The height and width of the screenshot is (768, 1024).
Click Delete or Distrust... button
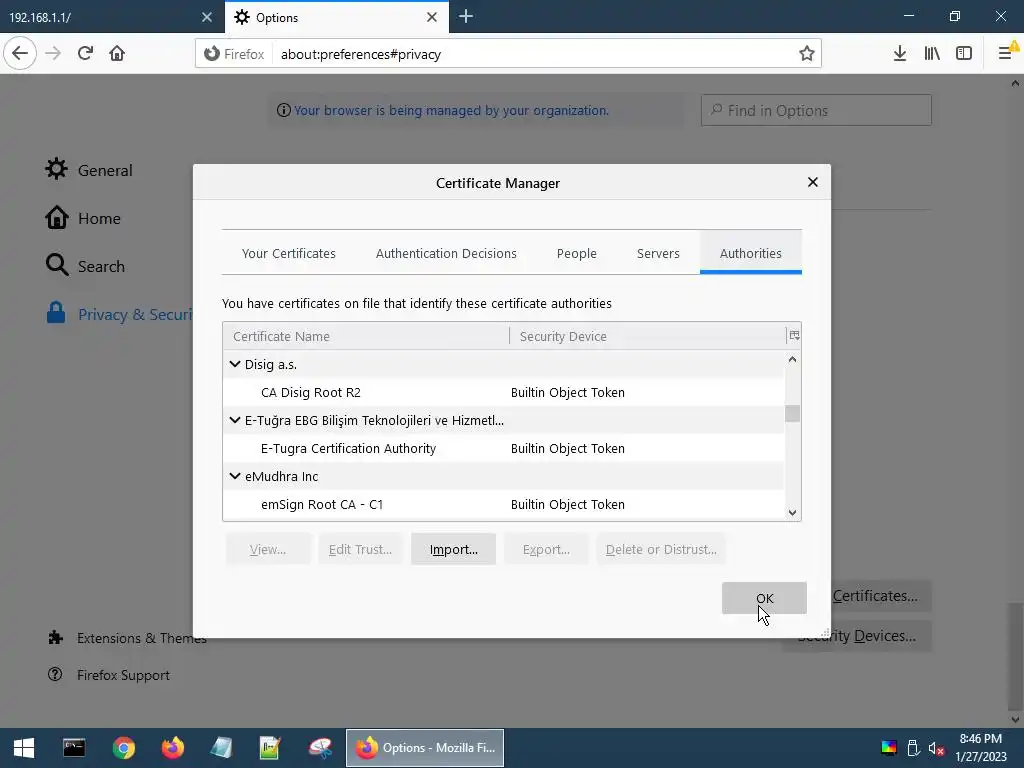click(x=661, y=549)
